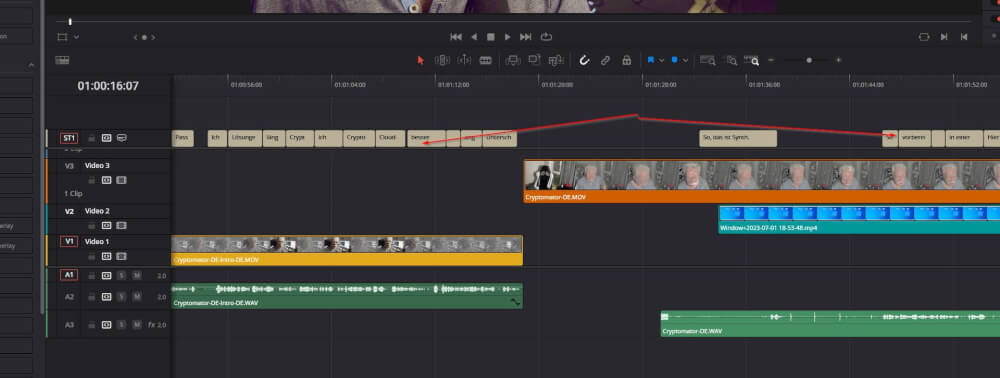Click the Replace Clip icon
1000x378 pixels.
coord(556,60)
